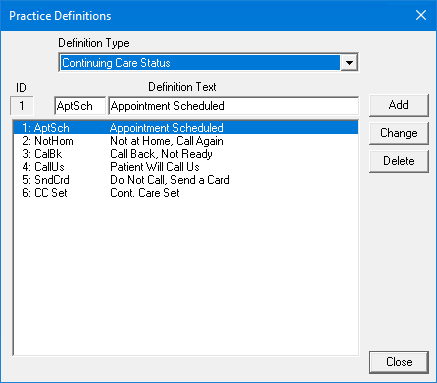This screenshot has width=437, height=383.
Task: Click the Change button
Action: (398, 133)
